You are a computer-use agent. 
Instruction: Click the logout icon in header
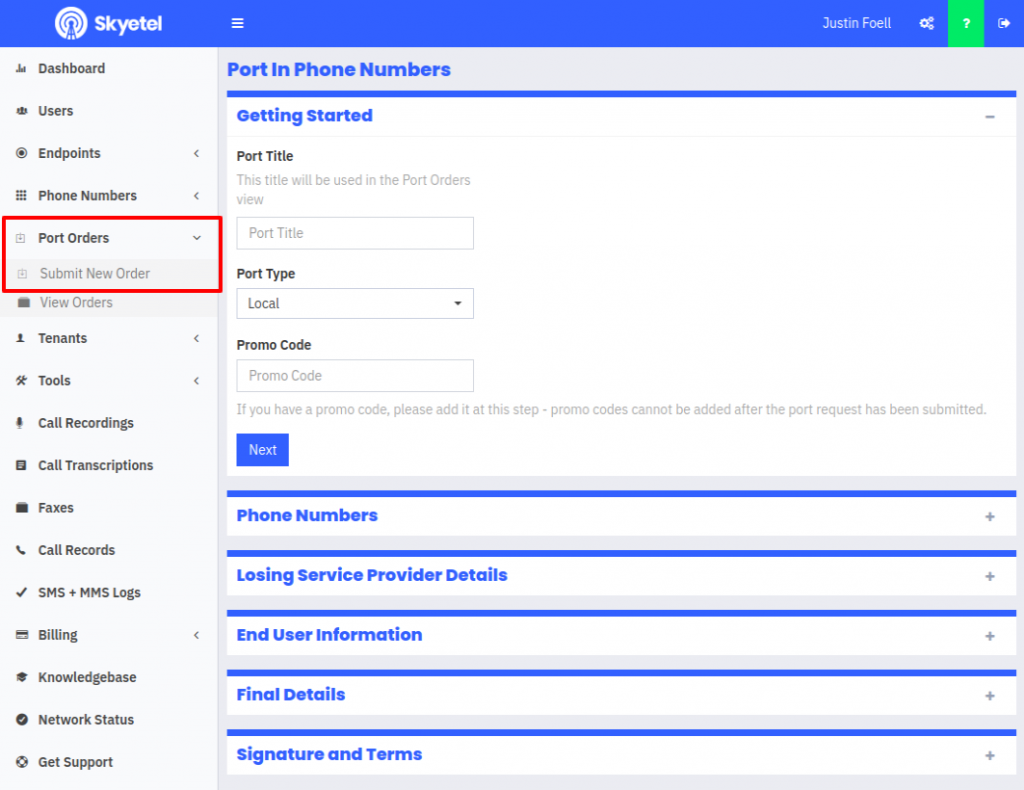coord(1004,24)
